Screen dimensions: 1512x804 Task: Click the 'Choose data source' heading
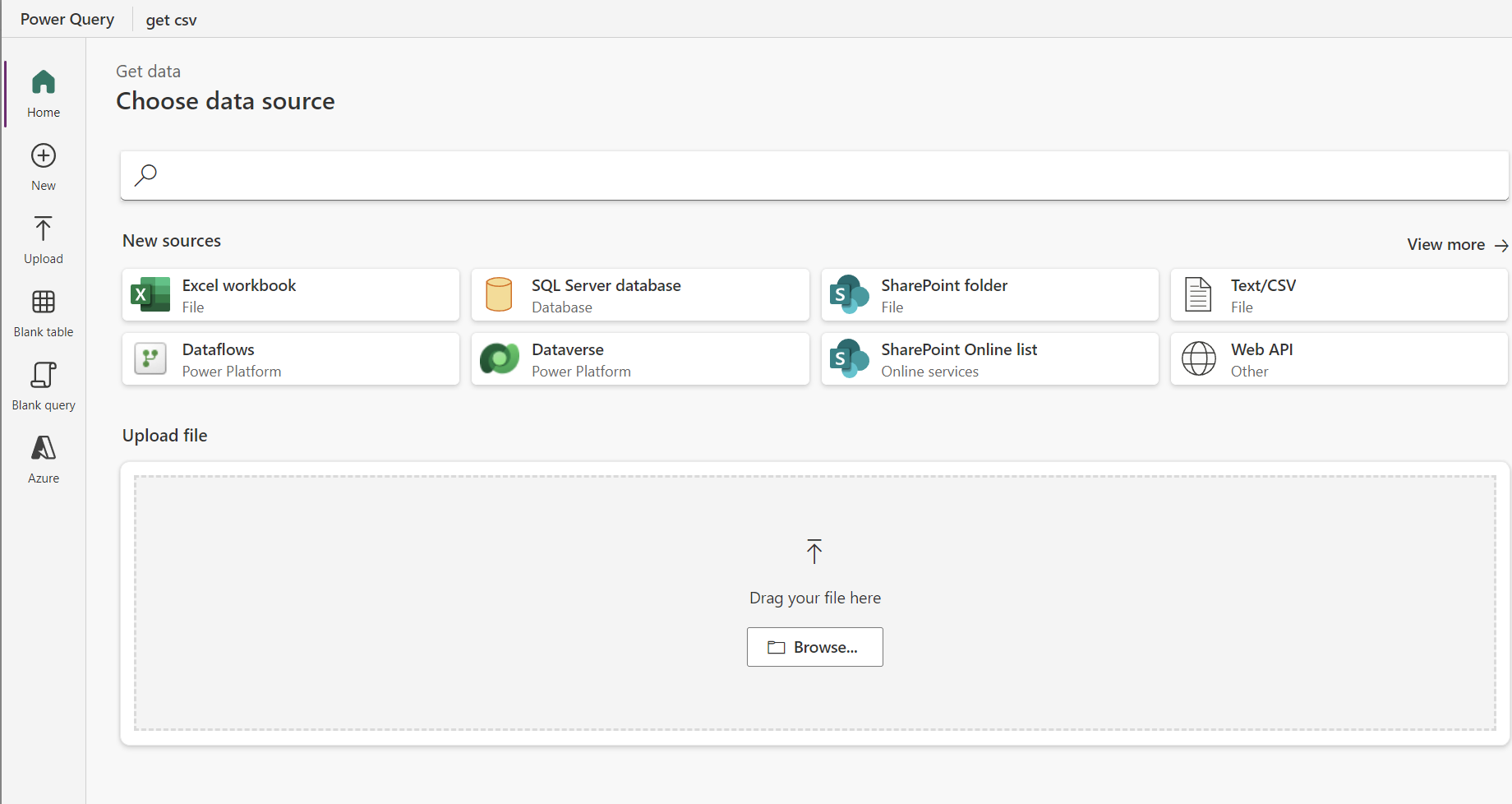[x=225, y=101]
